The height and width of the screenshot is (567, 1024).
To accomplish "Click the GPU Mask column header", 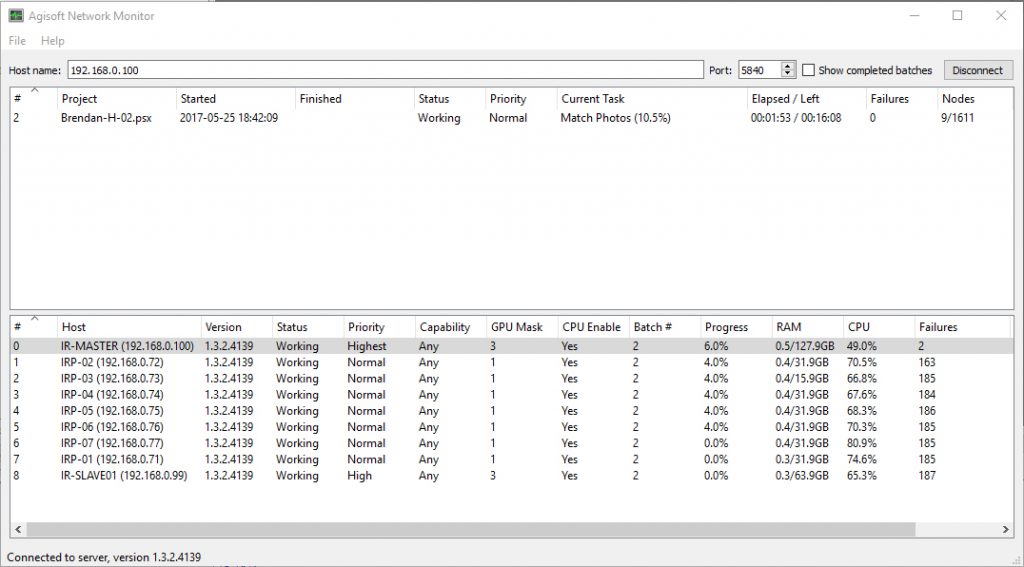I will tap(522, 327).
